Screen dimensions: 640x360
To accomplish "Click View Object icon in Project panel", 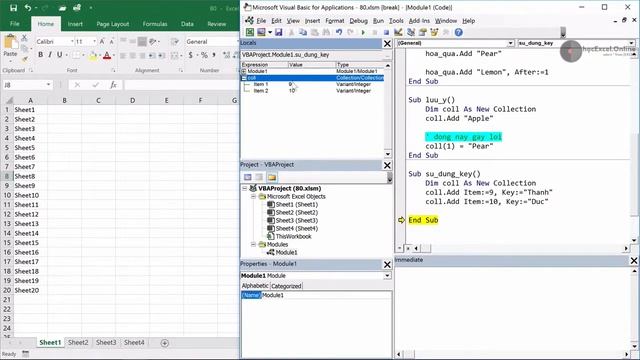I will [260, 177].
